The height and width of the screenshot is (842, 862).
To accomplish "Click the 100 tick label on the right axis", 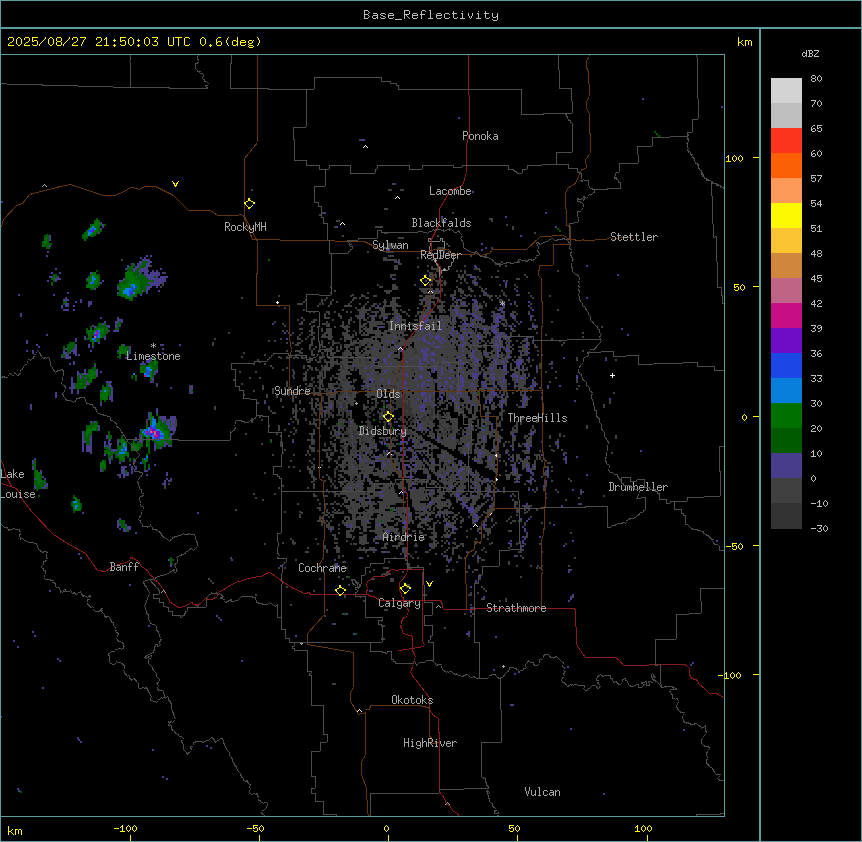I will pos(734,158).
